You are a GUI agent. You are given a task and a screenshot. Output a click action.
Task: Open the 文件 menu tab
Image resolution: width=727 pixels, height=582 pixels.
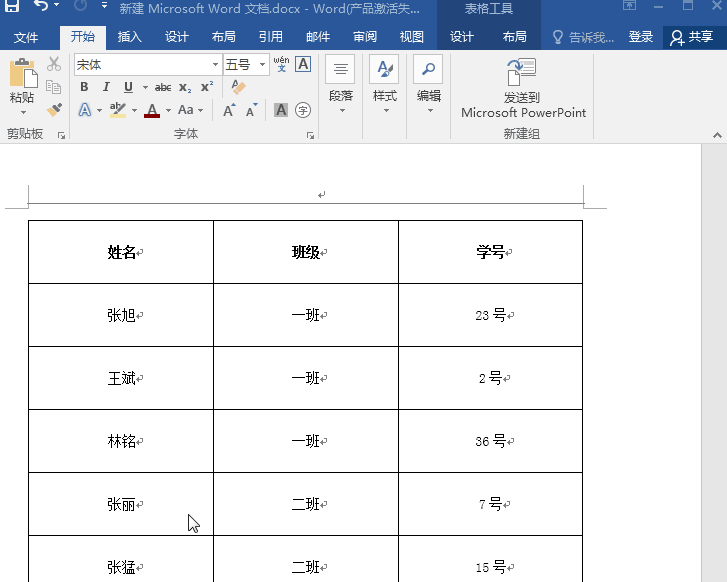(26, 37)
